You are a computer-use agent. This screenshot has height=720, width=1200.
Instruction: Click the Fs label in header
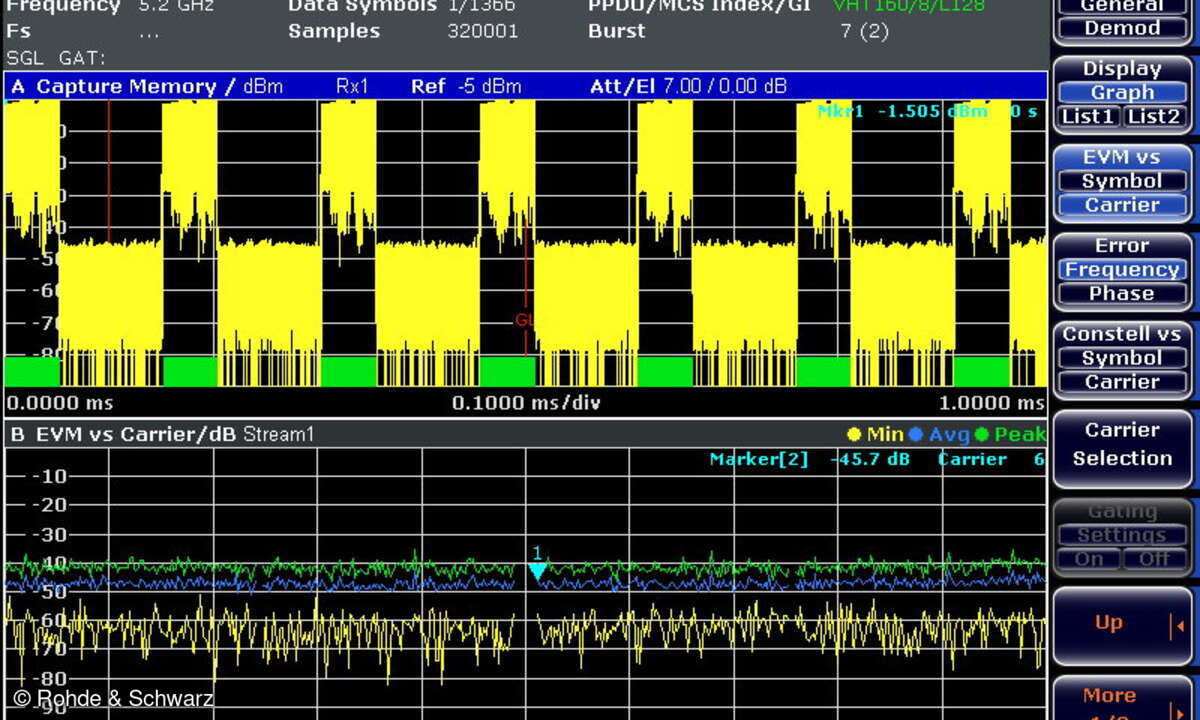coord(18,31)
